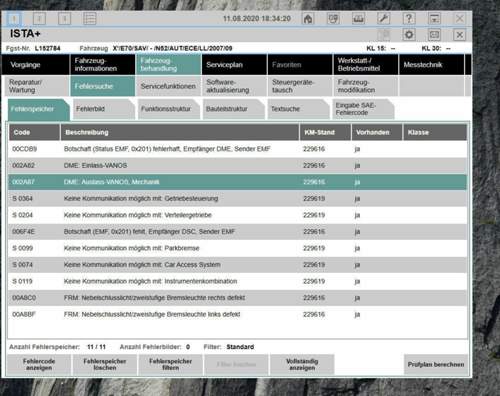Select row S 0364 Getriebesteuerung
This screenshot has height=396, width=500.
click(237, 199)
